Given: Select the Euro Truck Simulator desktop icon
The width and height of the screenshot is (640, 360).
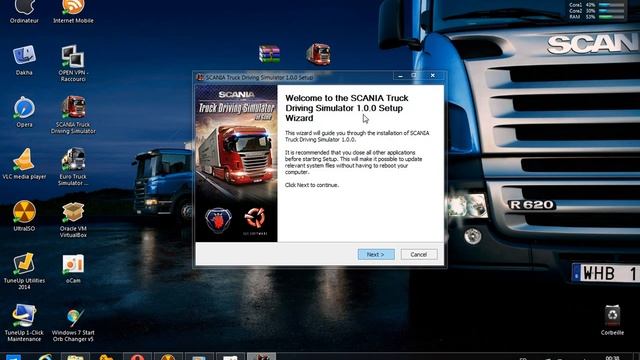Looking at the screenshot, I should click(73, 167).
